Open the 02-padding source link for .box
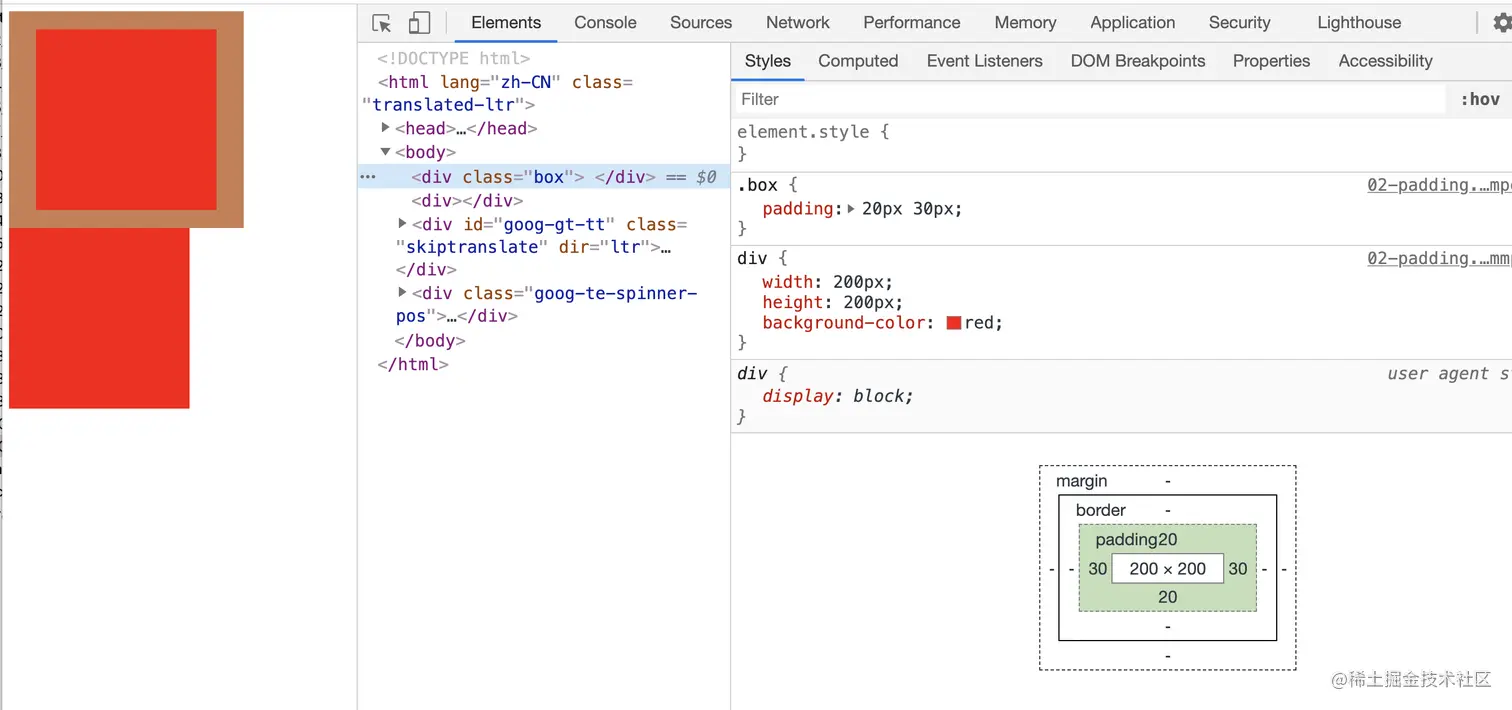Viewport: 1512px width, 710px height. click(1438, 185)
